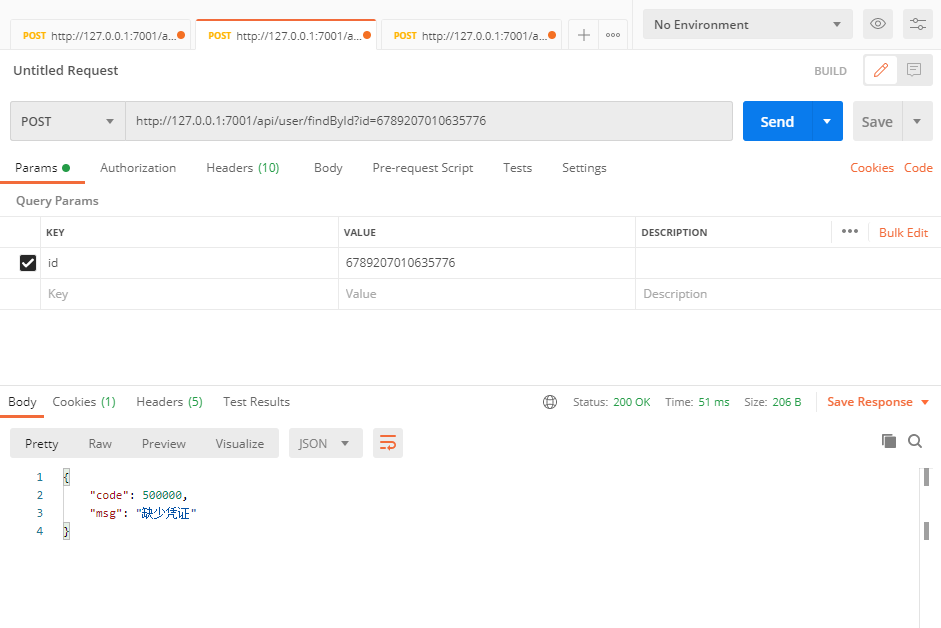Open the Test Results tab
Image resolution: width=941 pixels, height=628 pixels.
point(256,402)
